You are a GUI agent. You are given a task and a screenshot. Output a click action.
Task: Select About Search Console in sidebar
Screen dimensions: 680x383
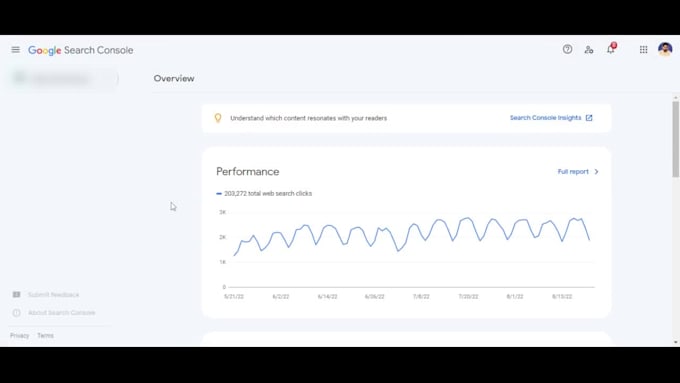coord(62,313)
